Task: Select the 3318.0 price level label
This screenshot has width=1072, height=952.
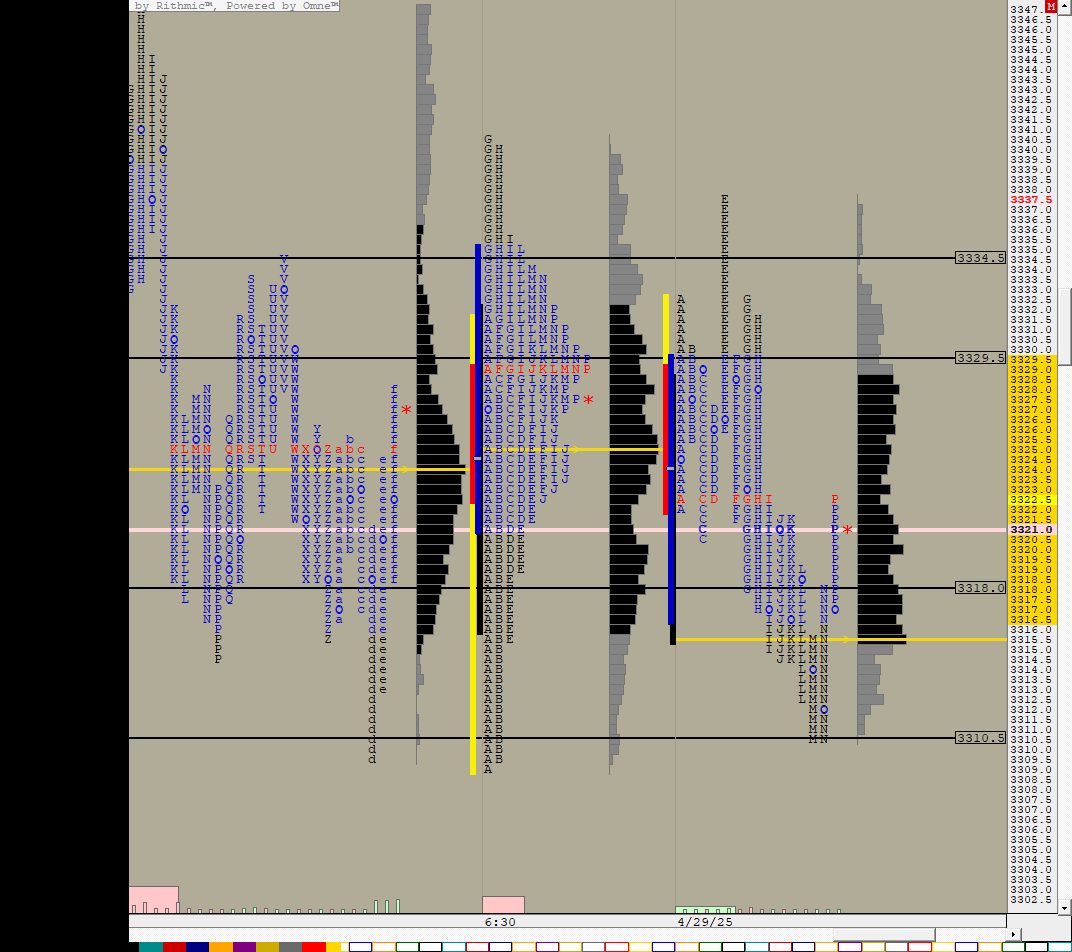Action: click(980, 587)
